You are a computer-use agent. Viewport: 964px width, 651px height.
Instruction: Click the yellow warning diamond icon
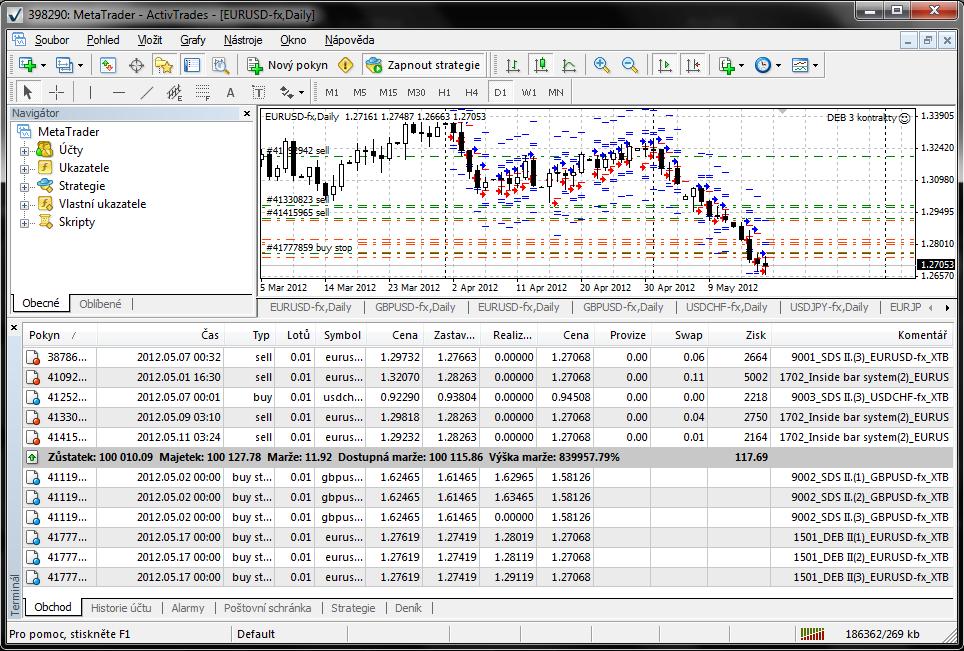point(346,65)
